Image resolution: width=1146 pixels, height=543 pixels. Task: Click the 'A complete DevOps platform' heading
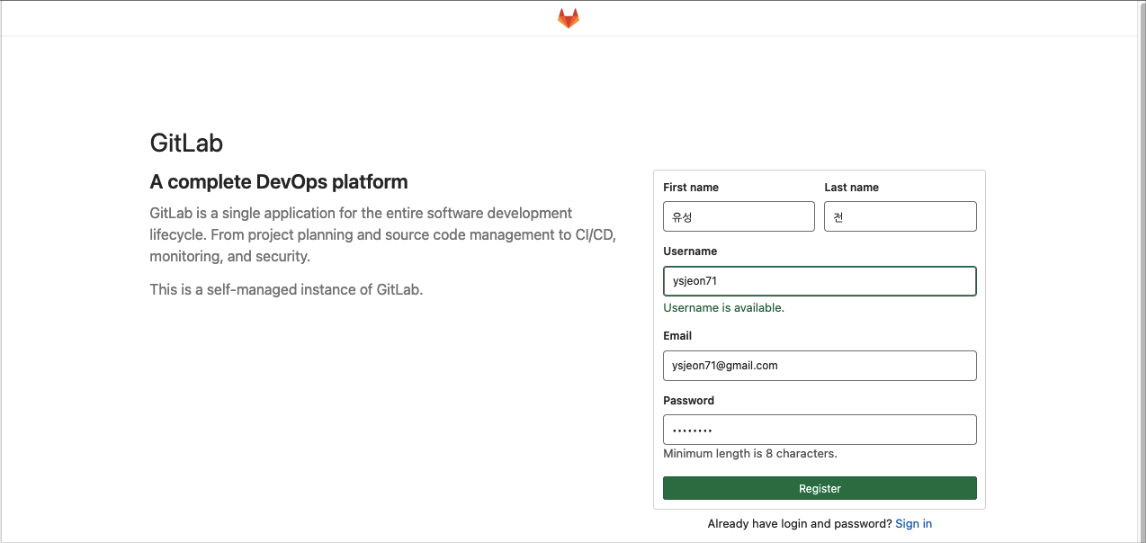click(278, 181)
